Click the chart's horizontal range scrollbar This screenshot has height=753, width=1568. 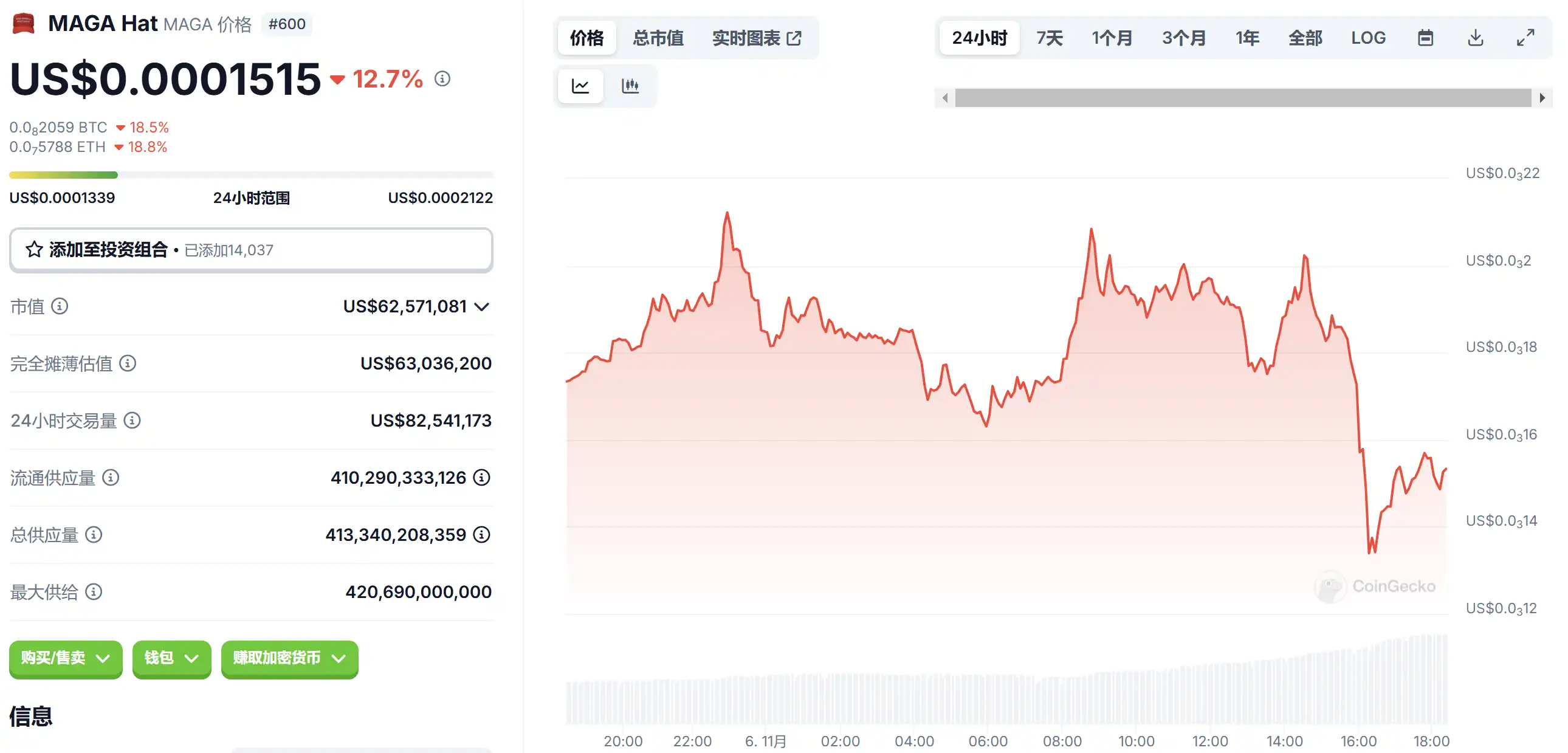point(1242,97)
